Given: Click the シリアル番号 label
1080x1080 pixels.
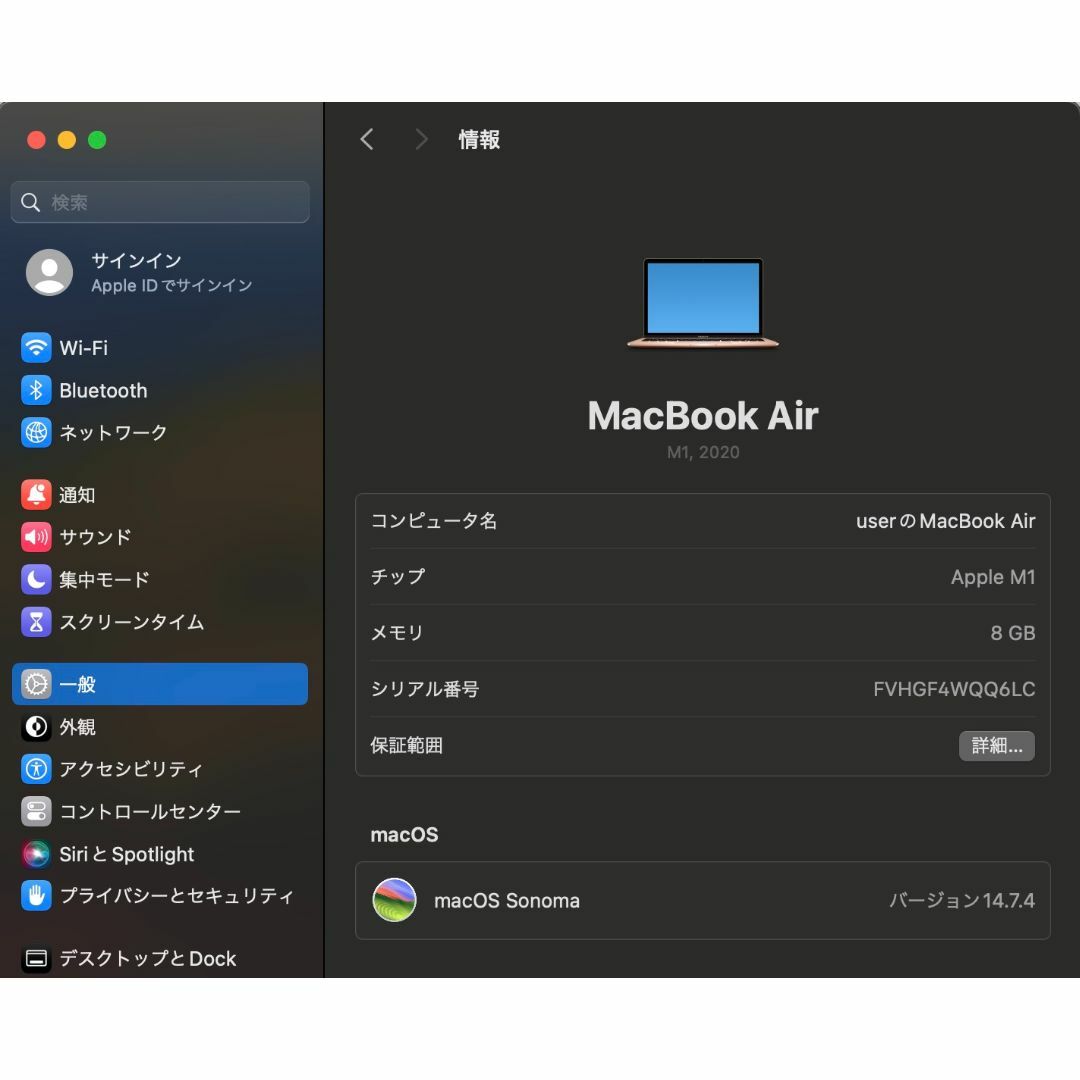Looking at the screenshot, I should click(425, 689).
